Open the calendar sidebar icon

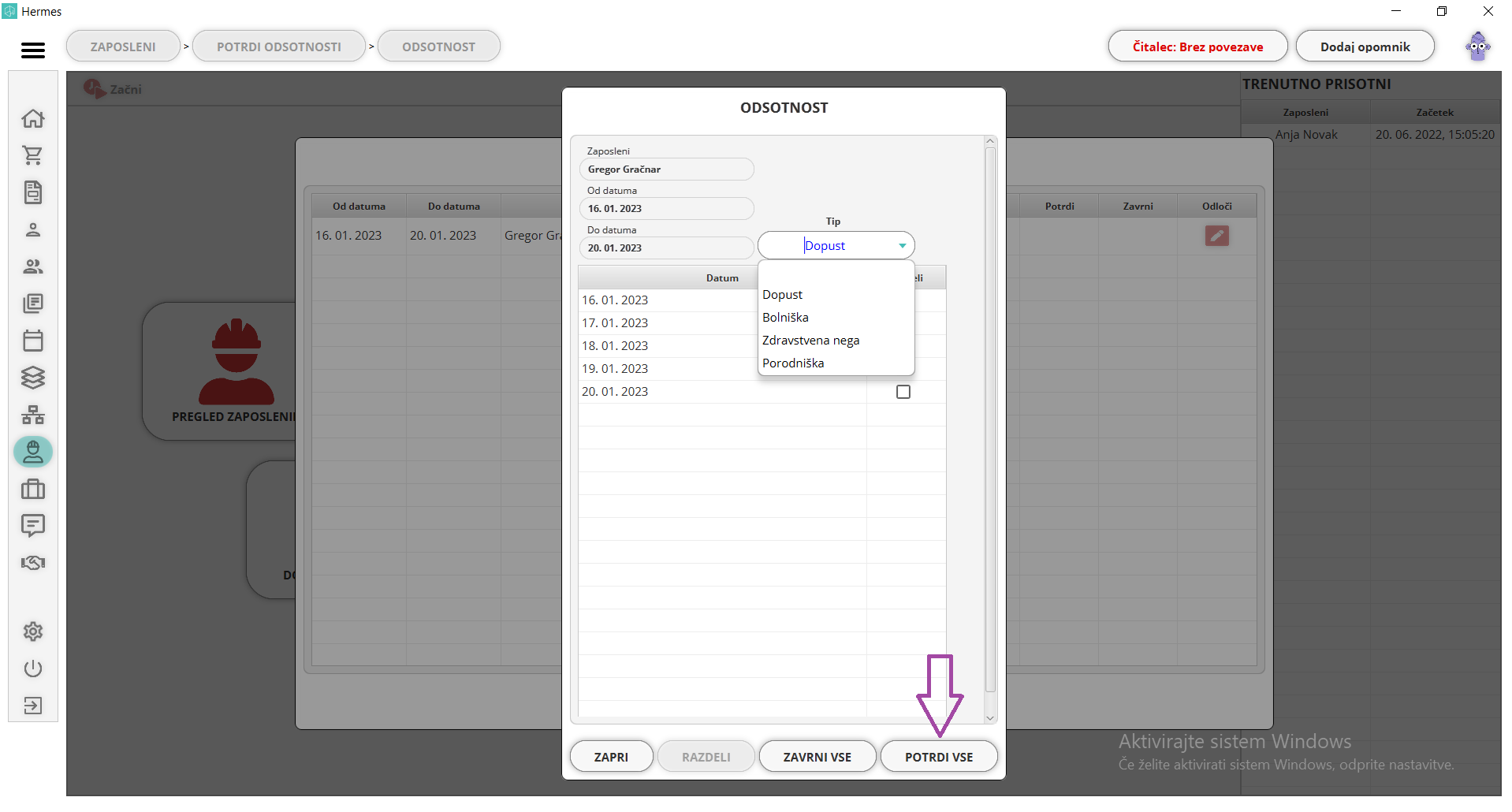click(33, 341)
